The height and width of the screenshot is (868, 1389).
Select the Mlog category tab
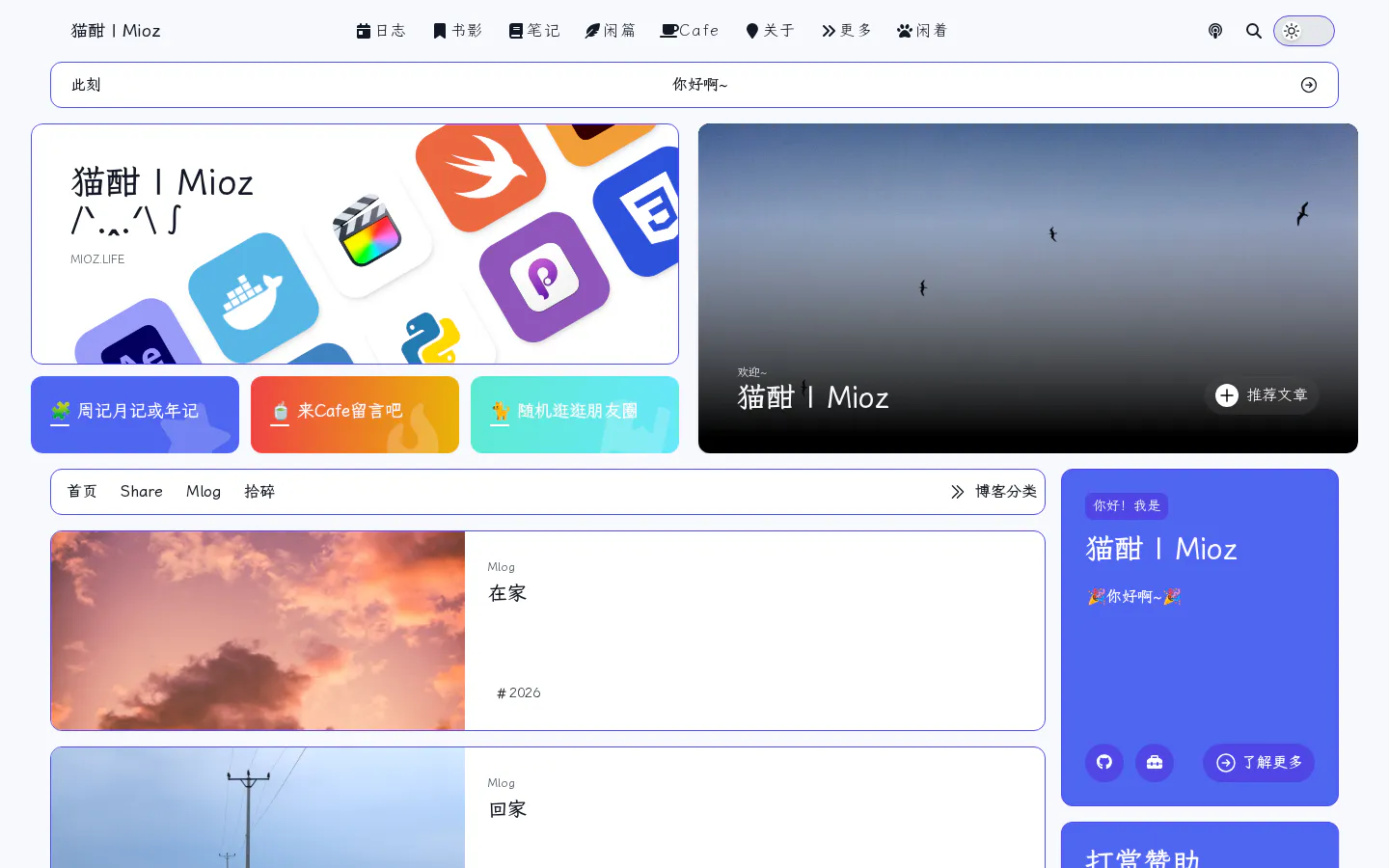[204, 492]
